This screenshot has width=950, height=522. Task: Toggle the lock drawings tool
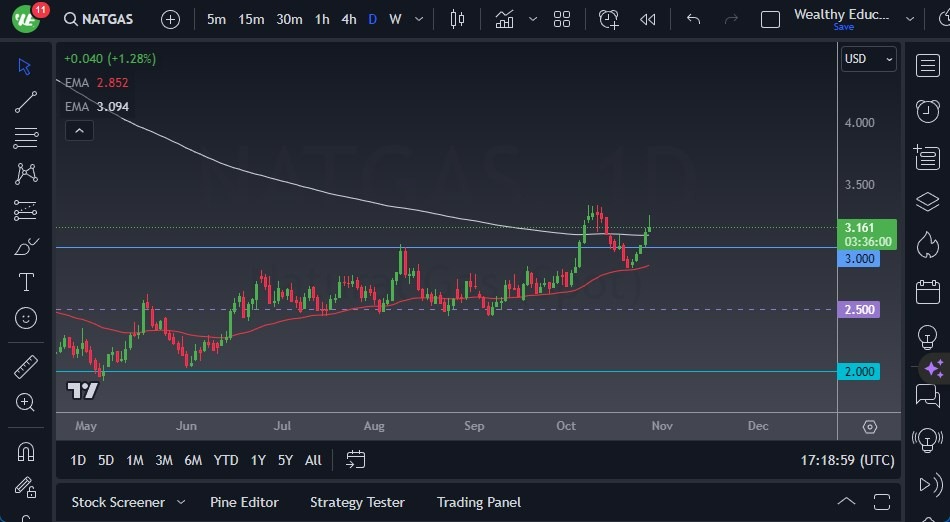26,489
